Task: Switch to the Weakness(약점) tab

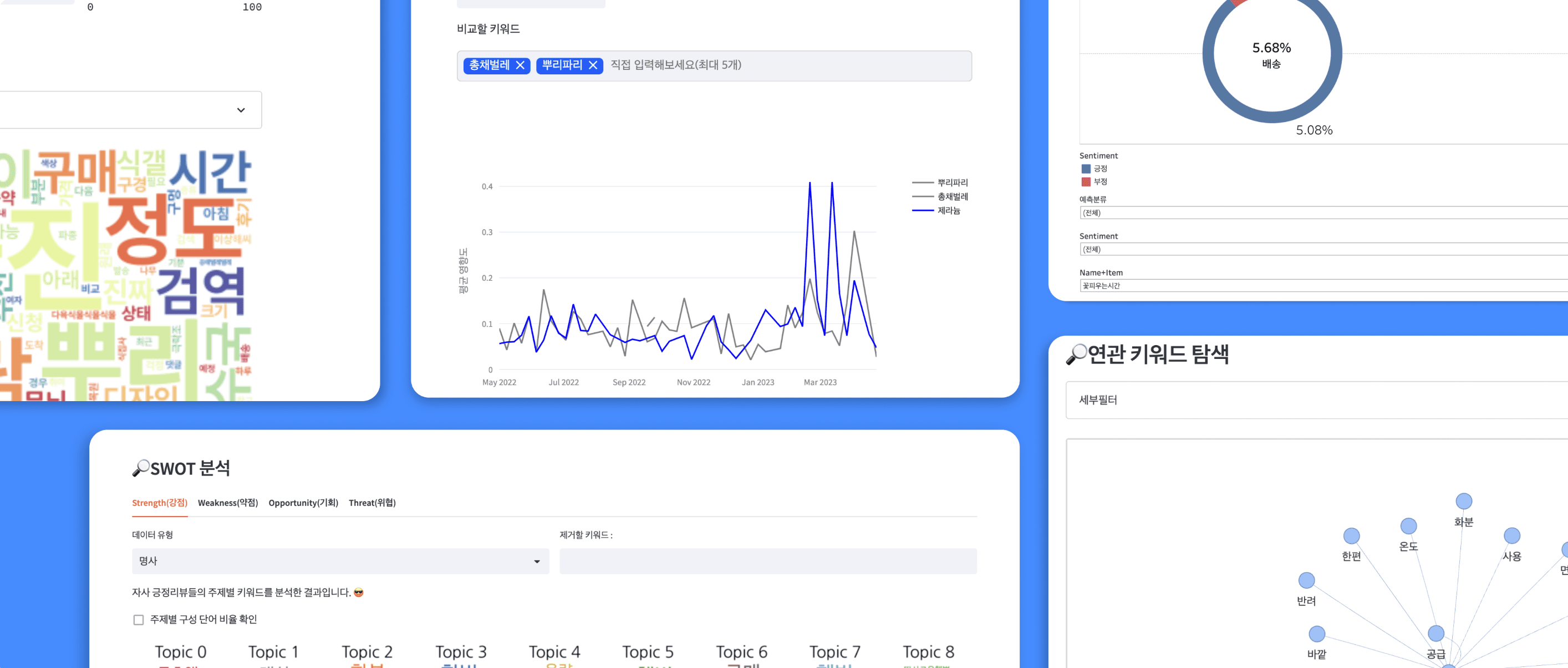Action: 228,503
